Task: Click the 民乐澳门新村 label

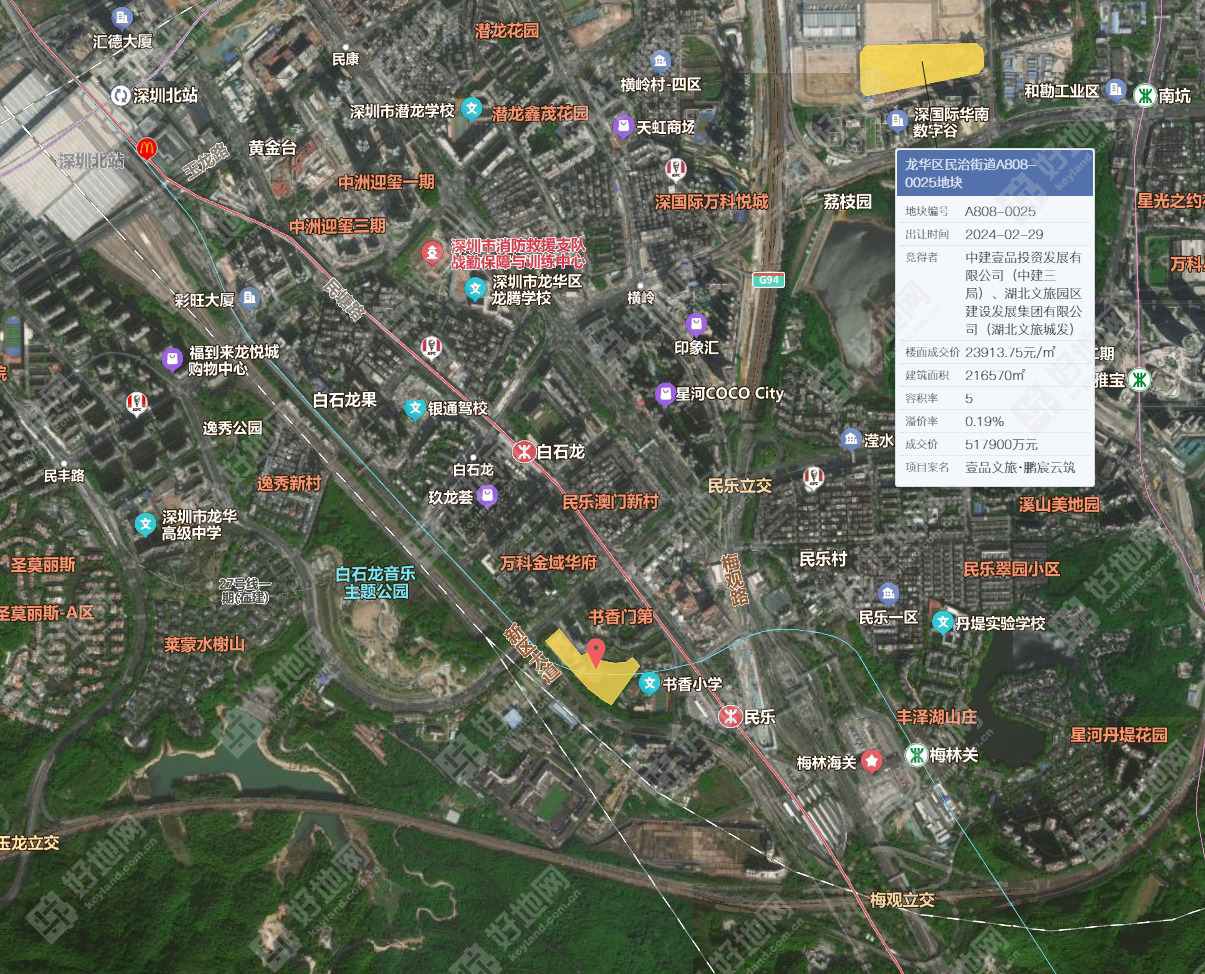Action: [x=610, y=501]
